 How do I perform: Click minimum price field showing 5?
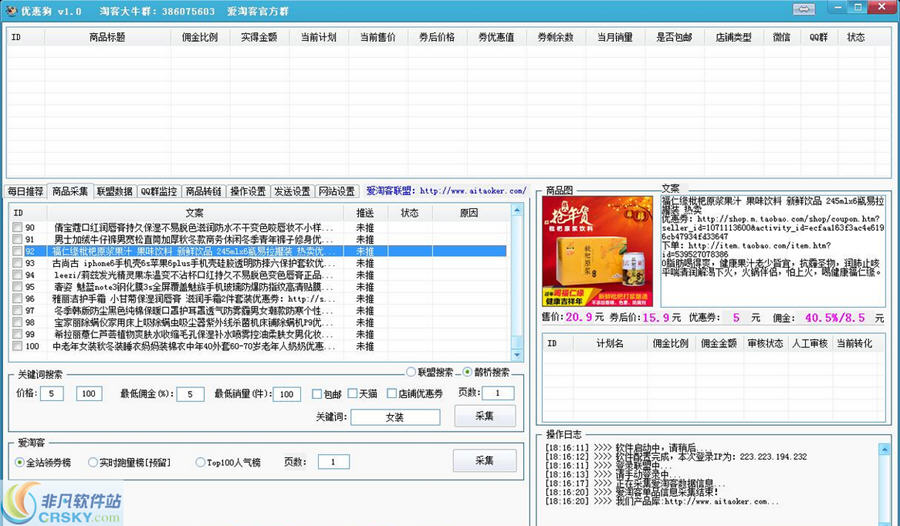click(x=51, y=393)
